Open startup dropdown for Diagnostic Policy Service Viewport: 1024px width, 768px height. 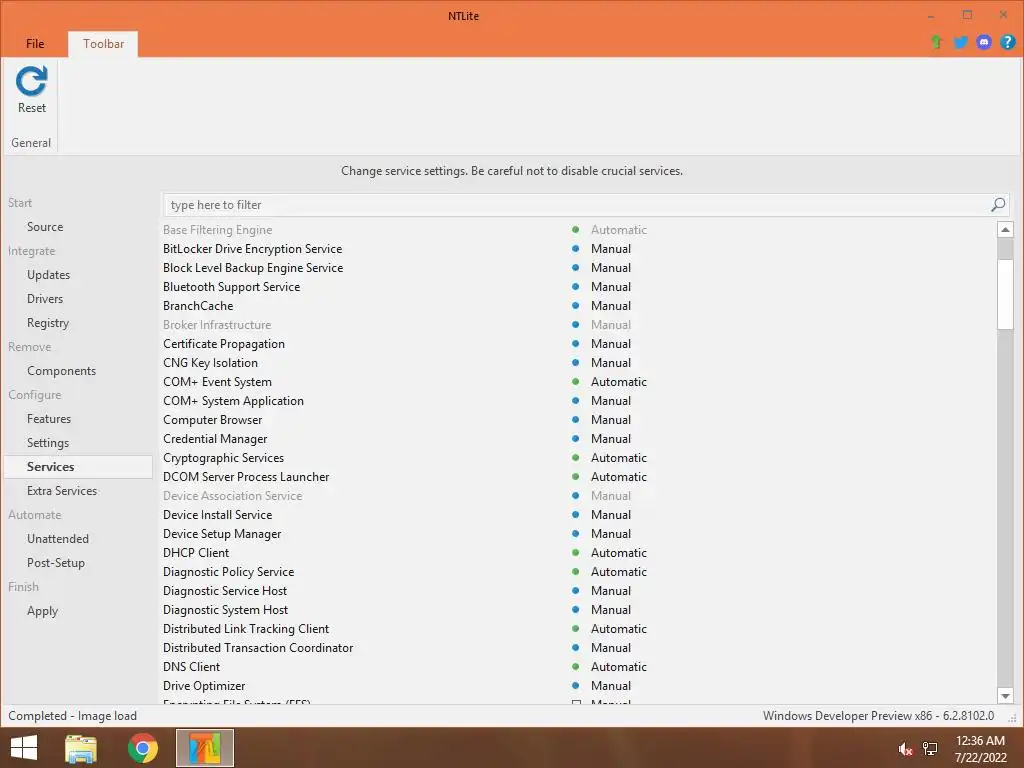coord(618,571)
